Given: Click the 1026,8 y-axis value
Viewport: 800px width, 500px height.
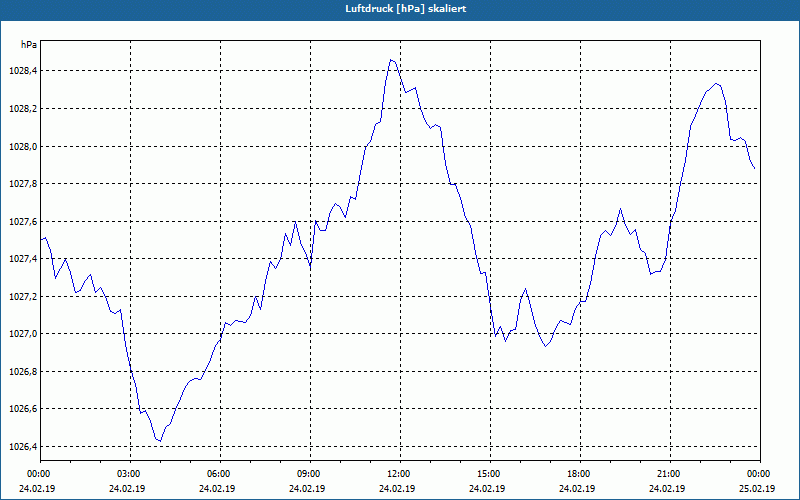Looking at the screenshot, I should (23, 371).
